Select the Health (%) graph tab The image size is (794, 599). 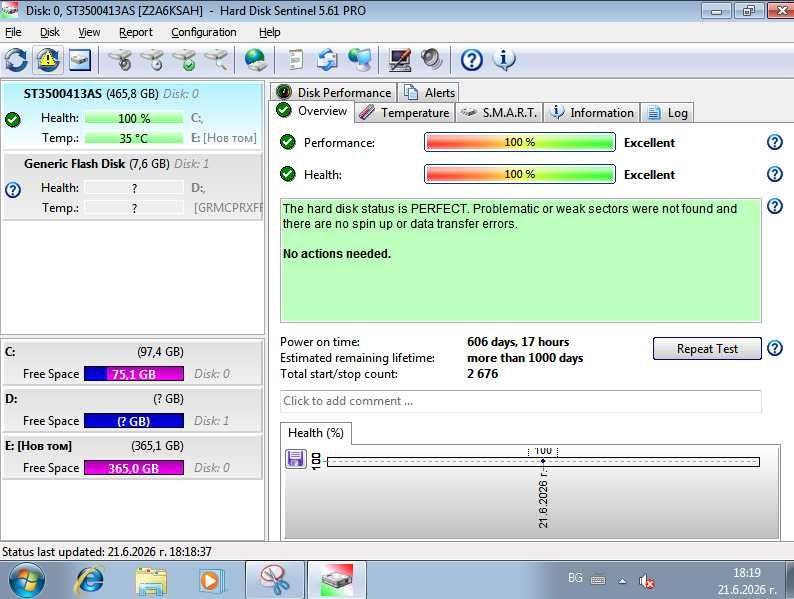click(x=315, y=433)
